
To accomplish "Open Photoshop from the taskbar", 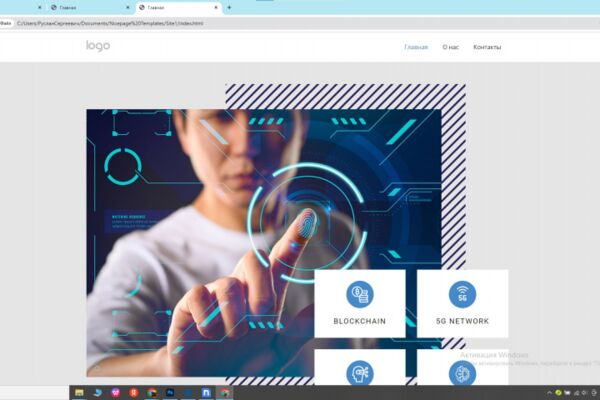I will (x=170, y=392).
